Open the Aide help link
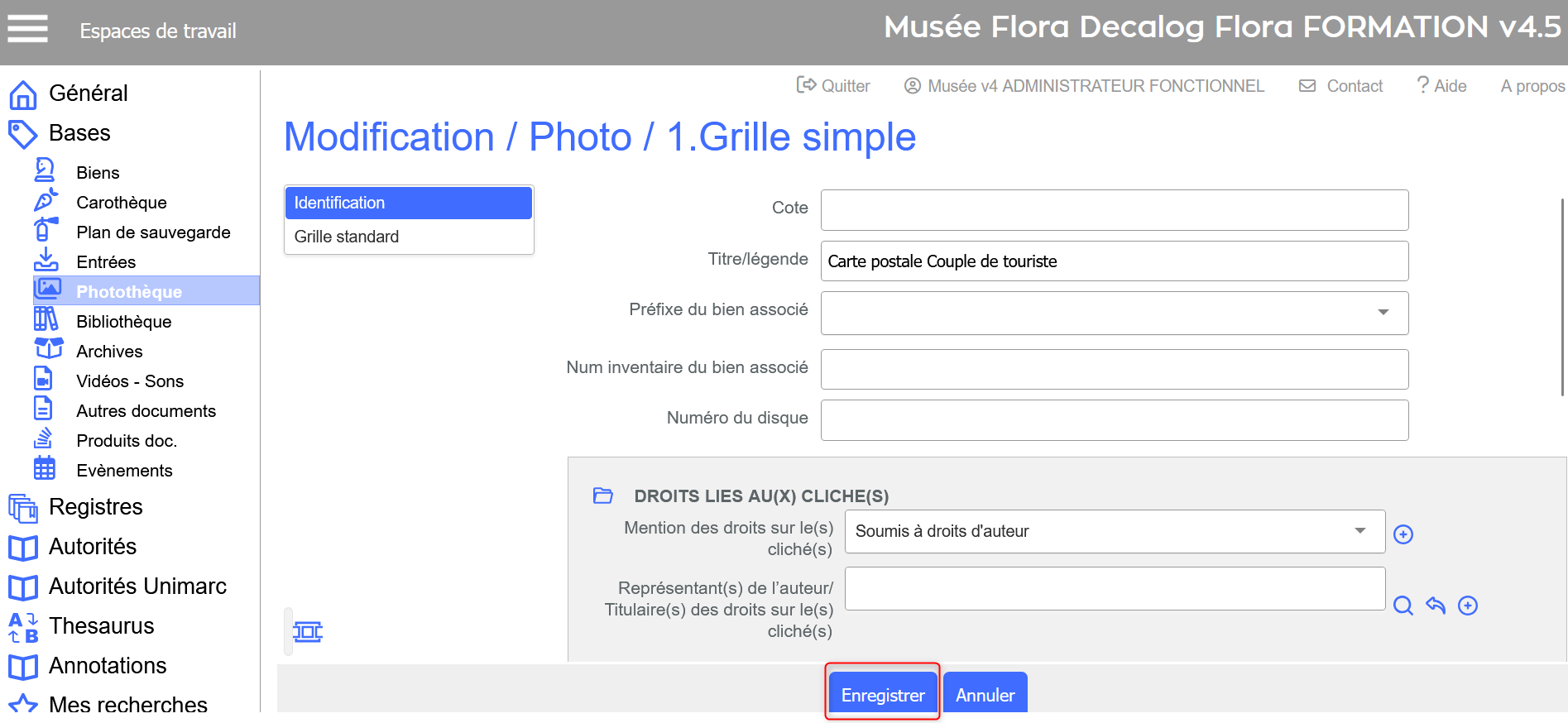The height and width of the screenshot is (723, 1568). click(x=1441, y=86)
